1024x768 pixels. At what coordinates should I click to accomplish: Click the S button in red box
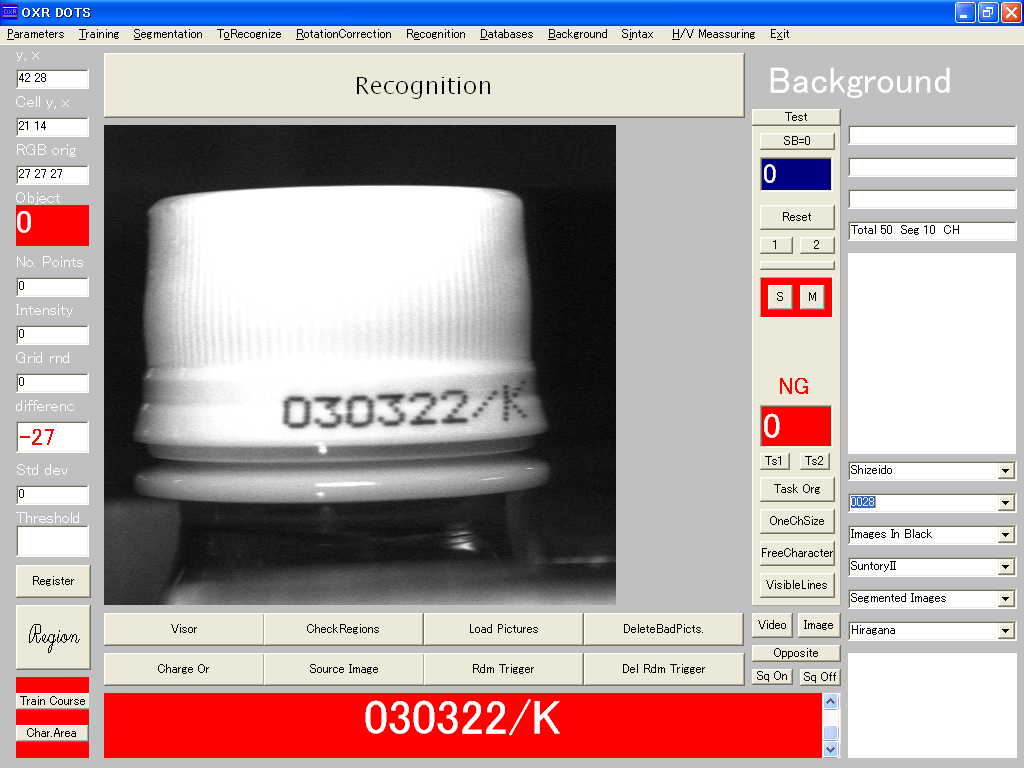pos(780,297)
